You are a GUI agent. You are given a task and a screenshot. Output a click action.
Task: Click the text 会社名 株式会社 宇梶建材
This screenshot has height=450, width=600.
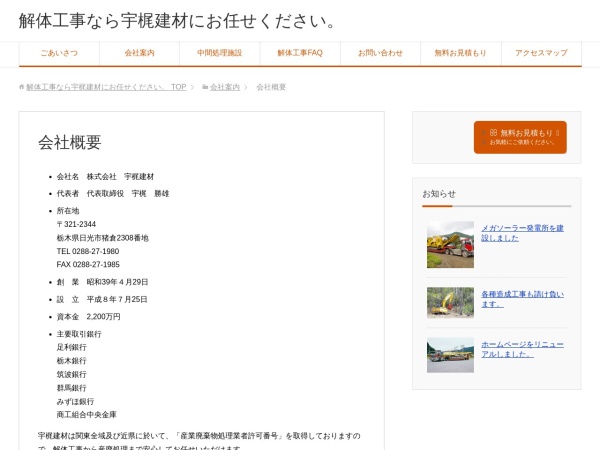[x=105, y=176]
